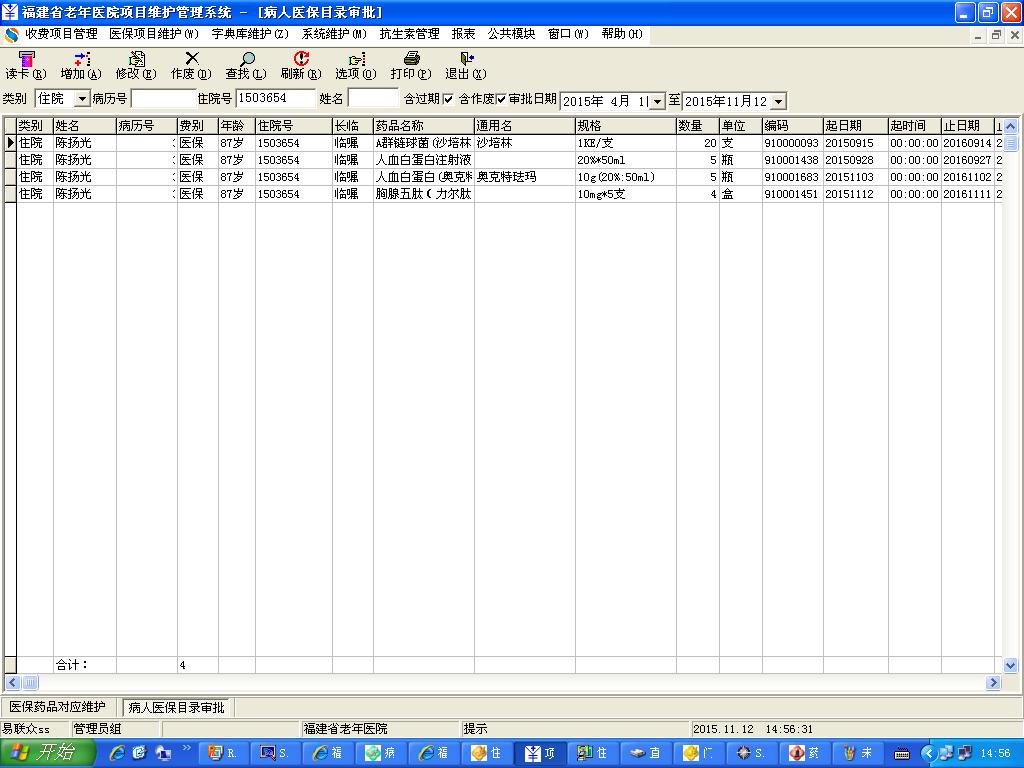The height and width of the screenshot is (768, 1024).
Task: Click the application logo icon in the menu bar
Action: tap(11, 34)
